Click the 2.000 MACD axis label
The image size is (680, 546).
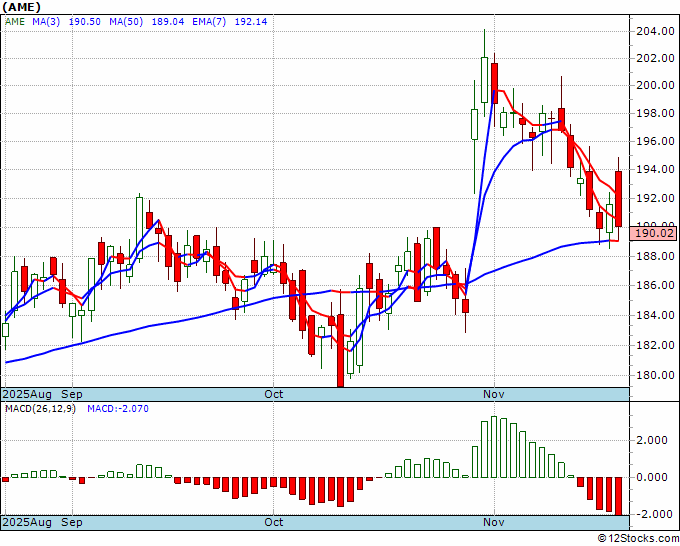(652, 441)
